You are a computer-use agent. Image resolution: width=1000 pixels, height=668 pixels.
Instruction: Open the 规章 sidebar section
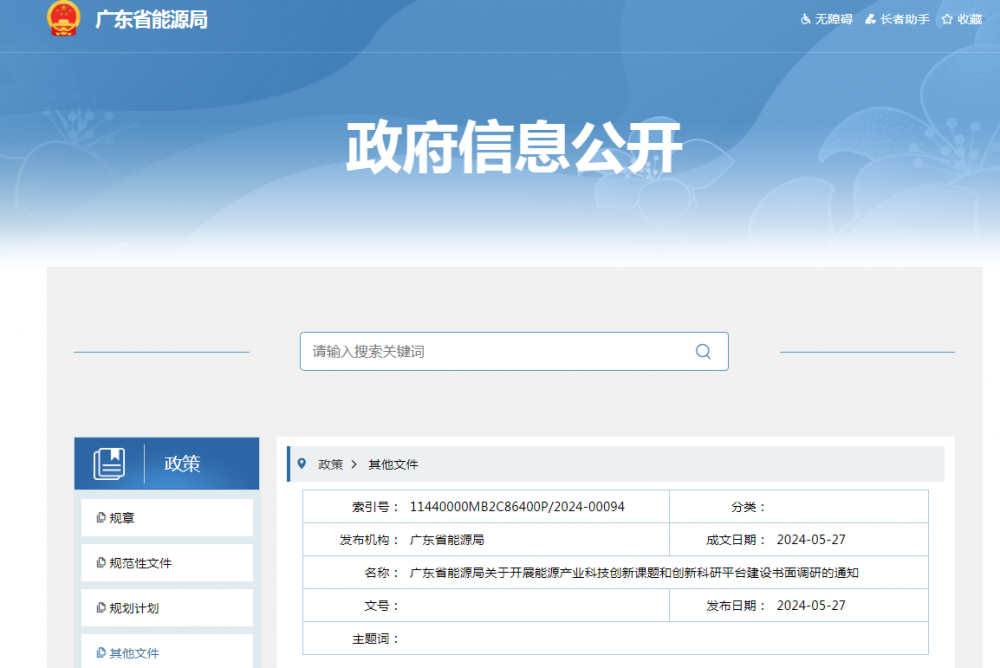coord(120,517)
